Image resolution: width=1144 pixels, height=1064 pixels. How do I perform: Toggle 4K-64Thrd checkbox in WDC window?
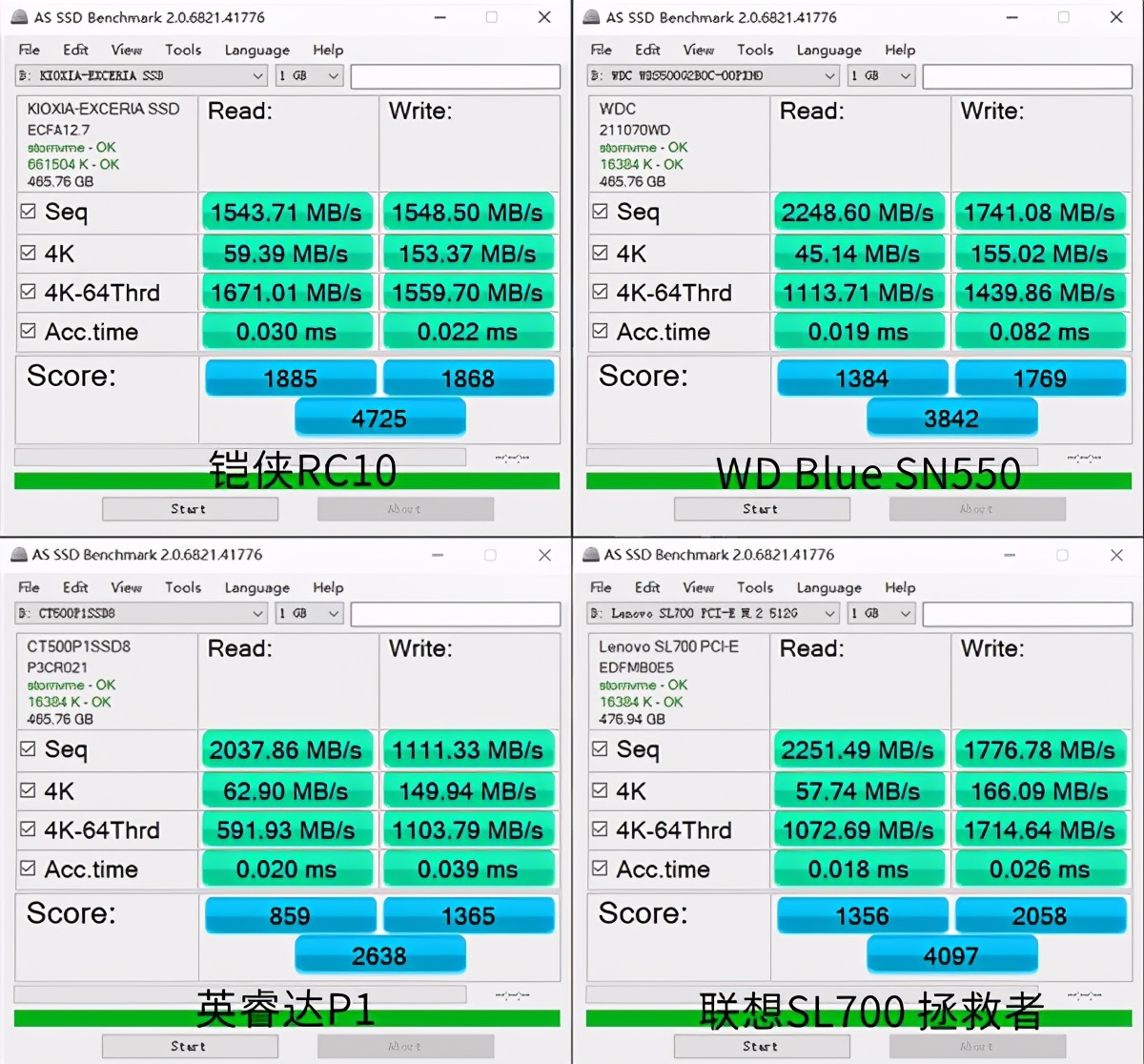[x=600, y=292]
